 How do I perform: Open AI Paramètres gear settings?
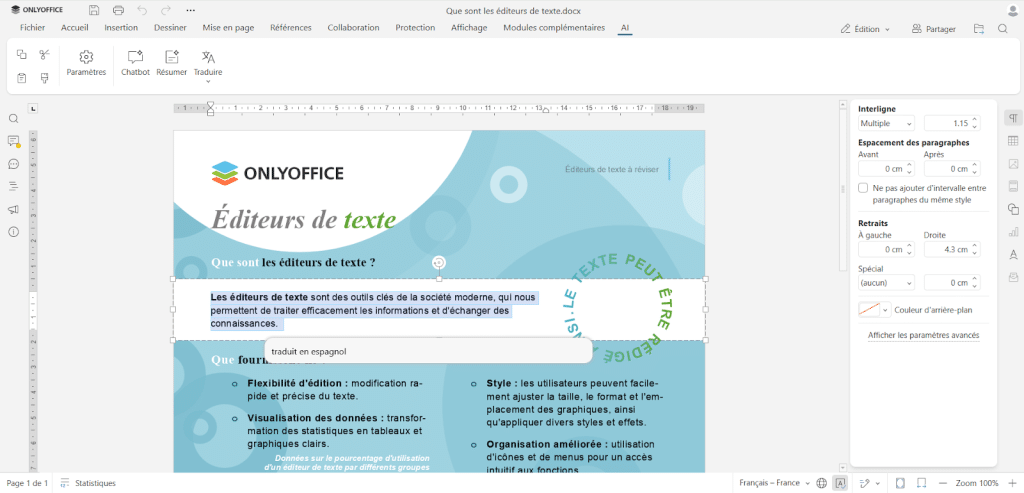[x=86, y=62]
